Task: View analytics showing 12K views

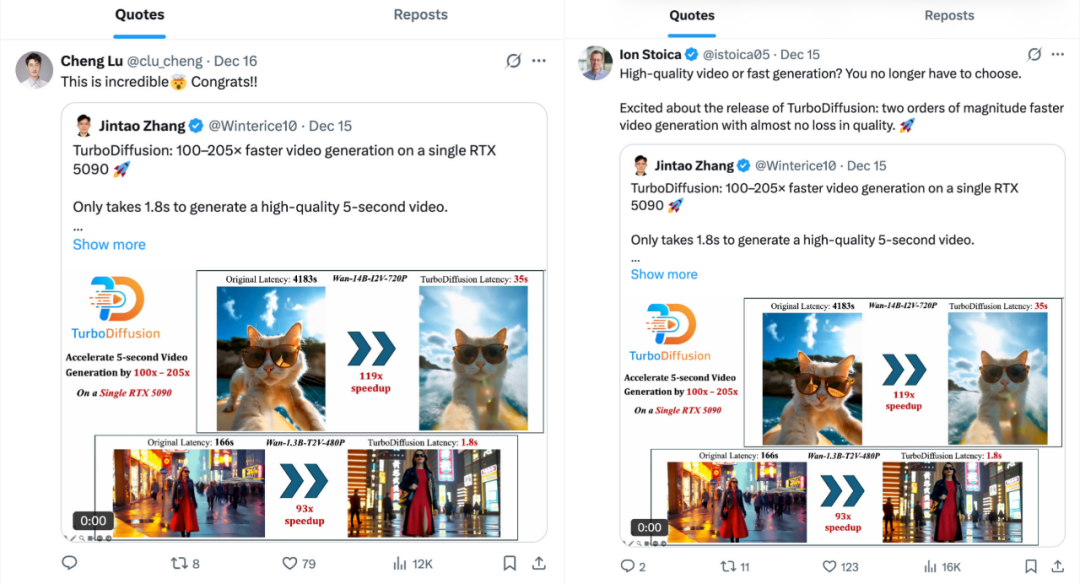Action: point(413,563)
